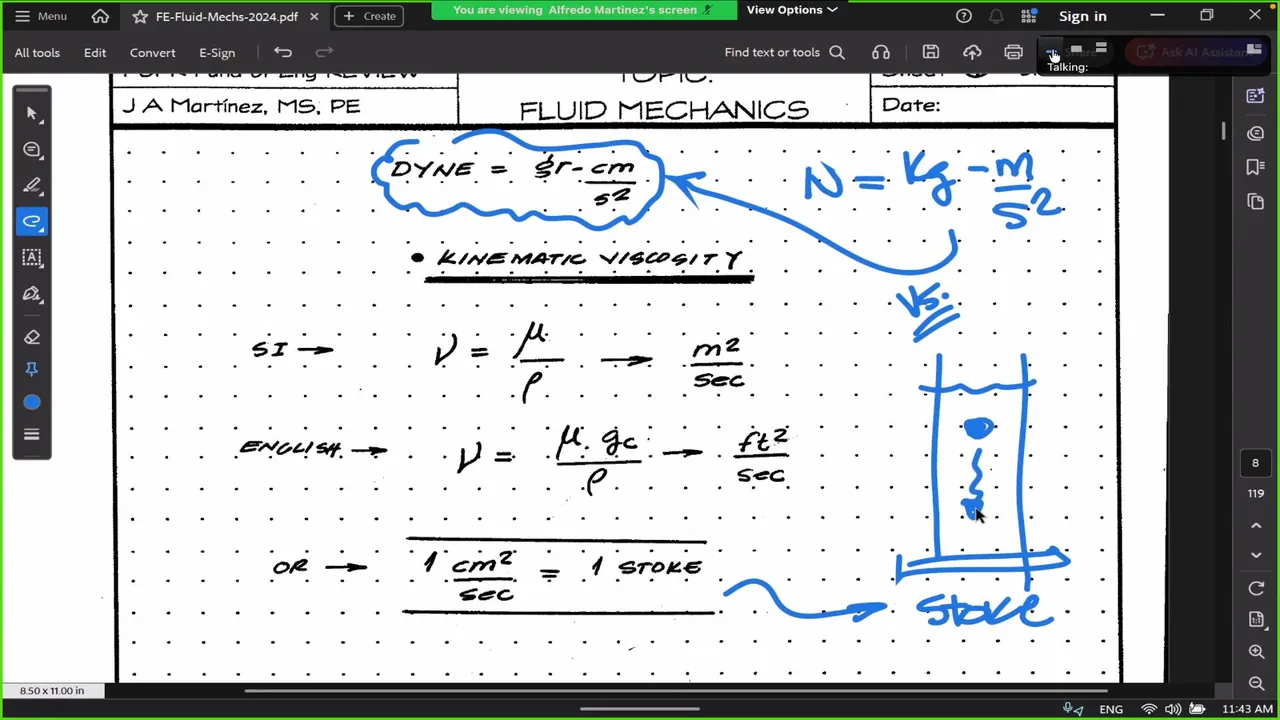Image resolution: width=1280 pixels, height=720 pixels.
Task: Click the page display fit icon
Action: [x=1257, y=620]
